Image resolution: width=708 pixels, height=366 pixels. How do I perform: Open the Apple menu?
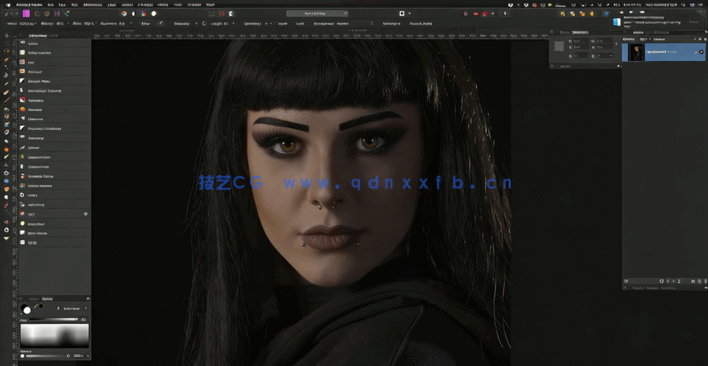[x=7, y=5]
